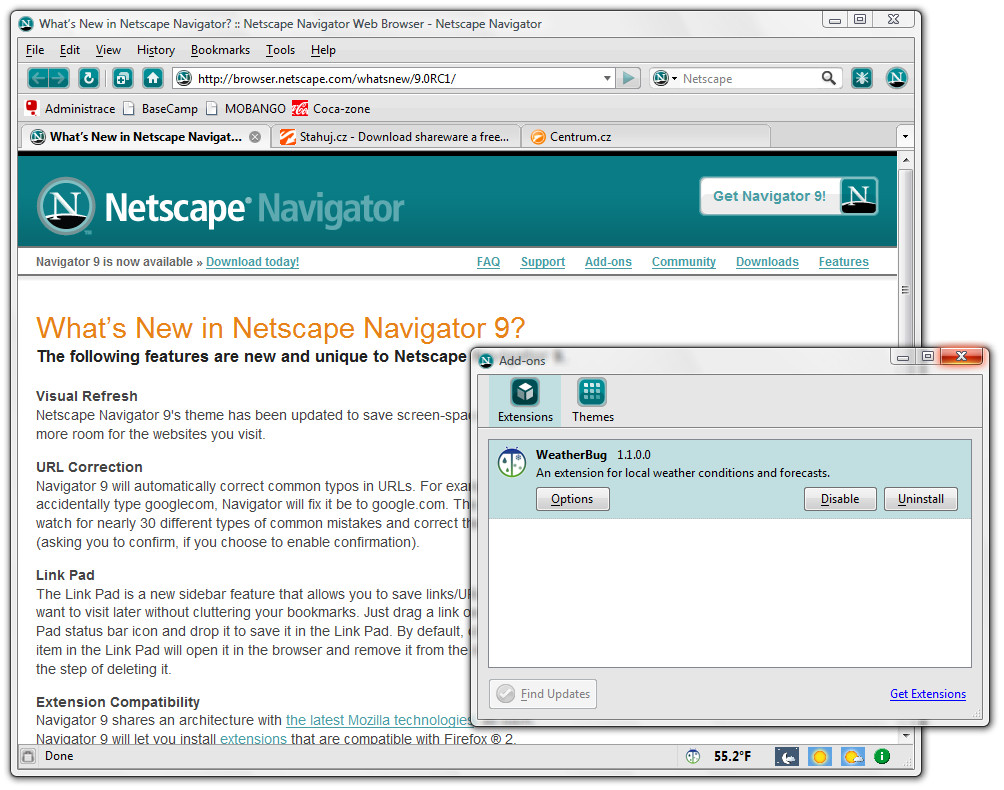Screen dimensions: 1004x790
Task: Open the search engine selector dropdown
Action: [665, 78]
